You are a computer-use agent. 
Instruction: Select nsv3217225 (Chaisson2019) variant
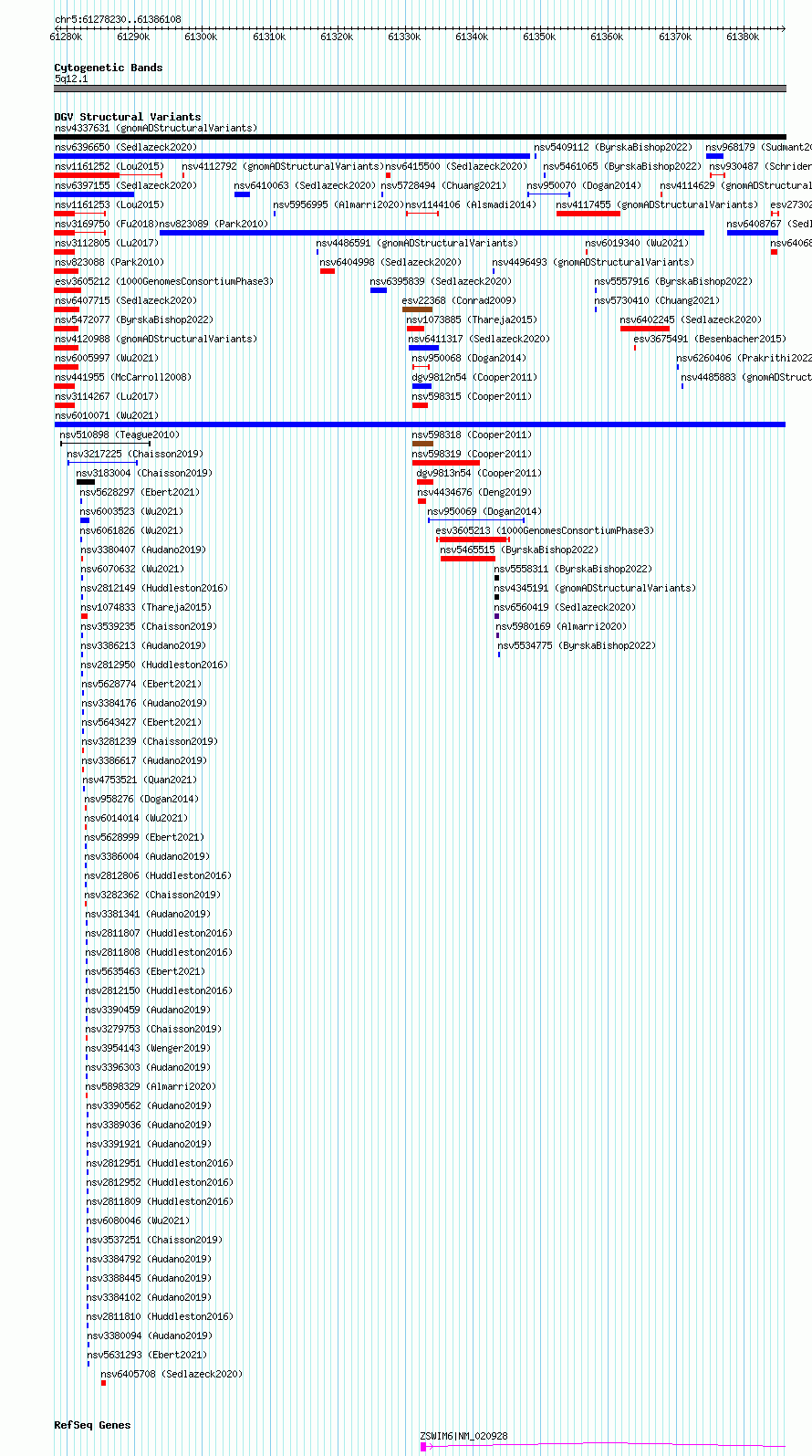pyautogui.click(x=135, y=454)
